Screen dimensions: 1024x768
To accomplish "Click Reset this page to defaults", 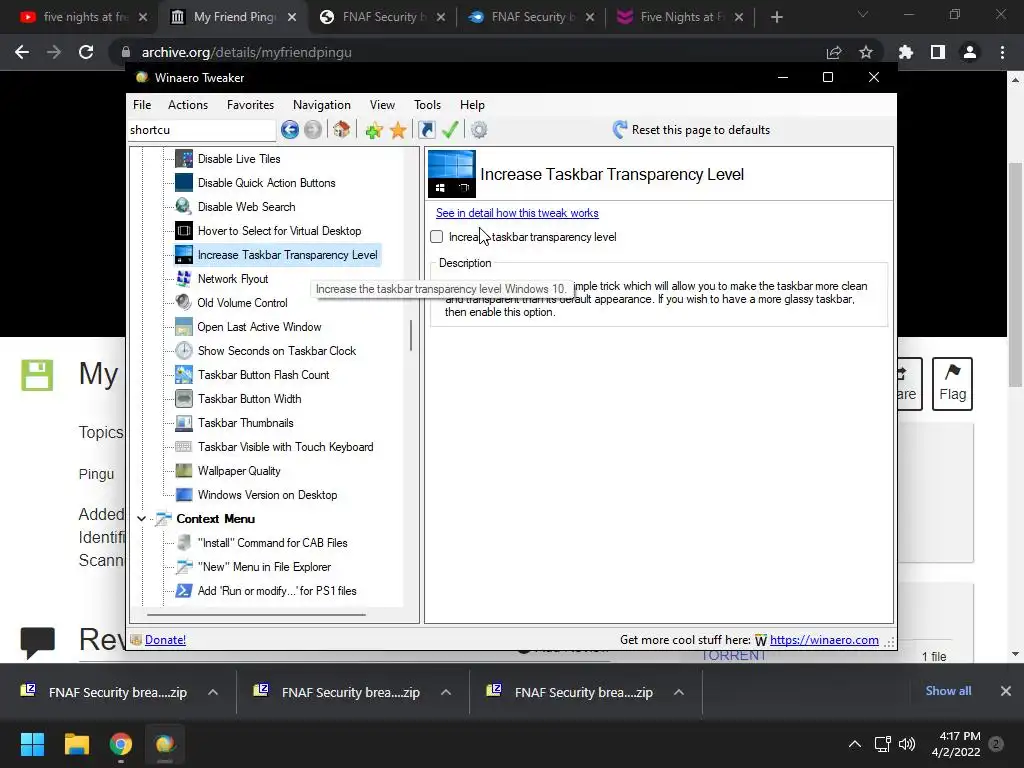I will point(692,130).
